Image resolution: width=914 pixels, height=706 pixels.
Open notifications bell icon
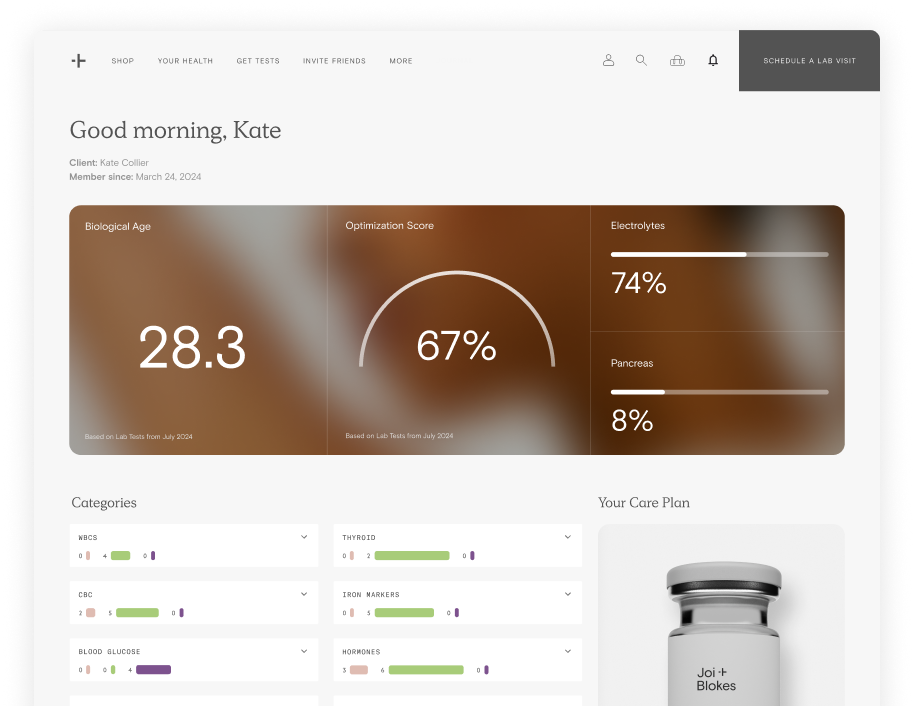[713, 61]
